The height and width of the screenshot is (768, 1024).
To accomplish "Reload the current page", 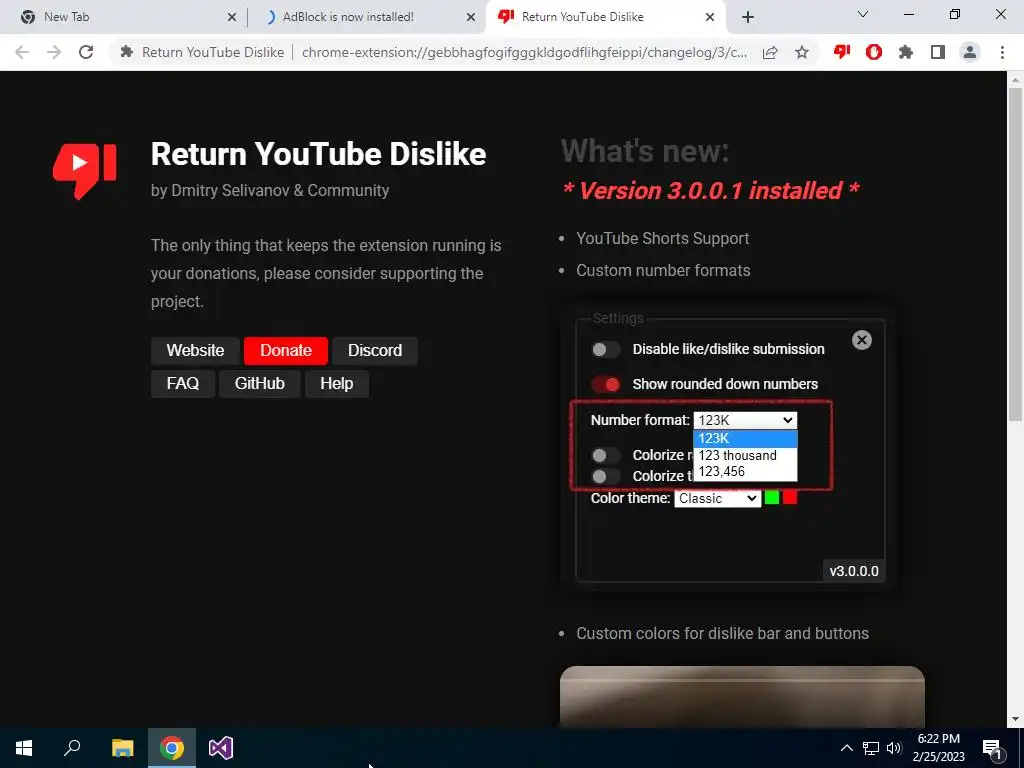I will click(86, 52).
